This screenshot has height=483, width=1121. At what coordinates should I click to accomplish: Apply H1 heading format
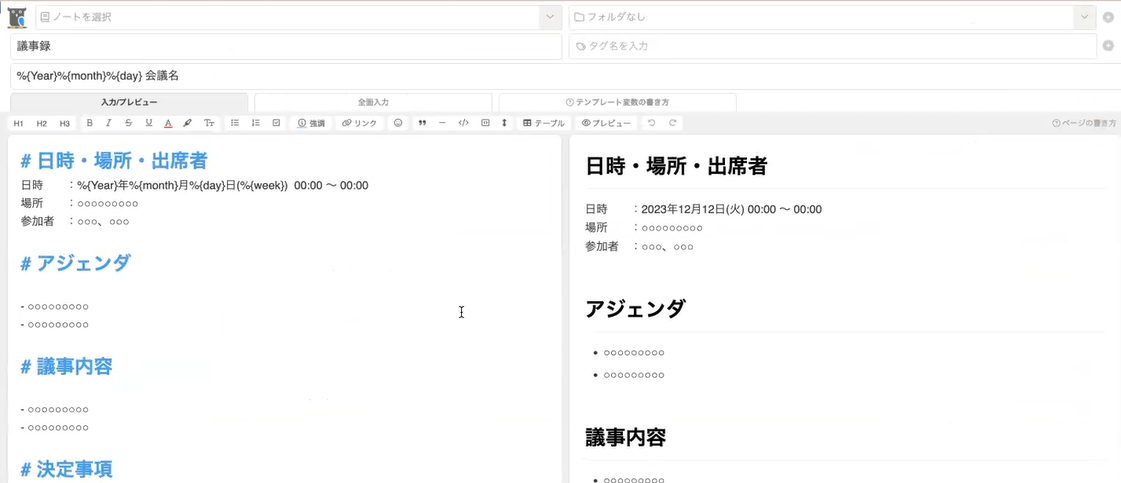19,124
